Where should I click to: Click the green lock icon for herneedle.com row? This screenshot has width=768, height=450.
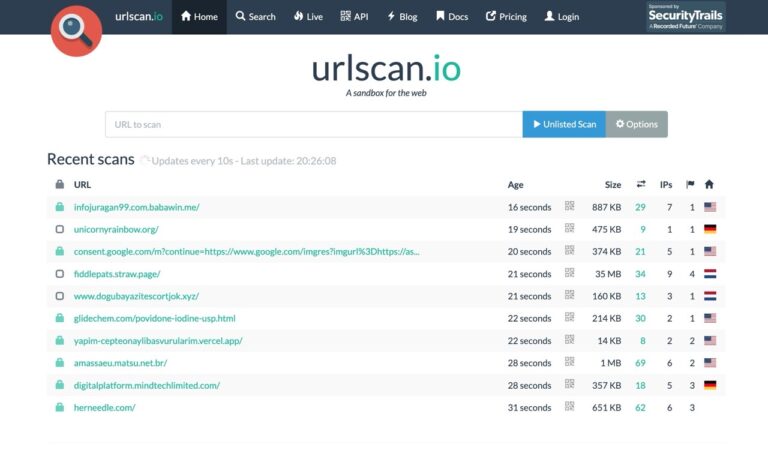coord(60,407)
